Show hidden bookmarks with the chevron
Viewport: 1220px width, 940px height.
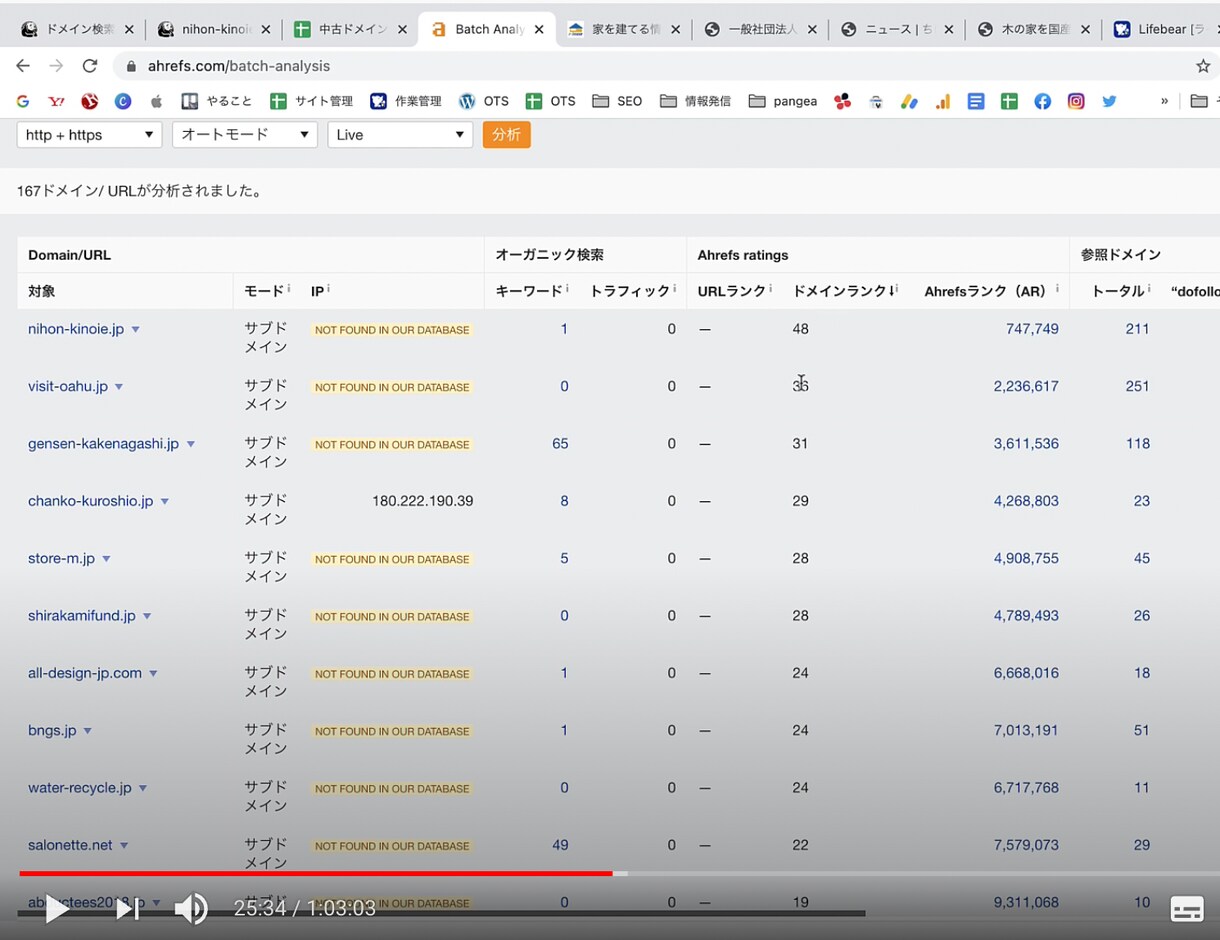point(1164,101)
